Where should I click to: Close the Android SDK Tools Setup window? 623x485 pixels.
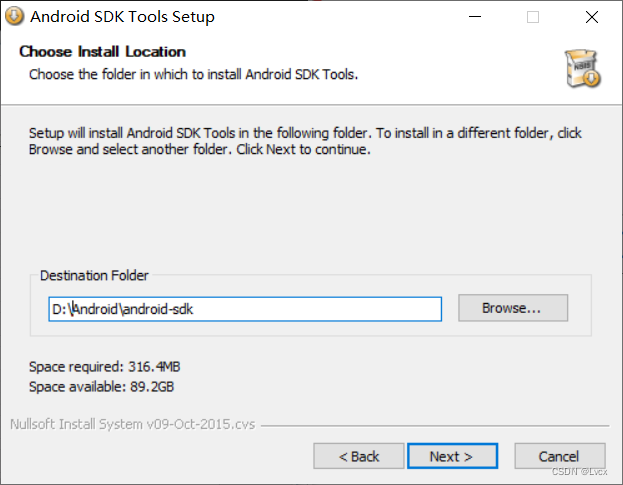point(592,17)
